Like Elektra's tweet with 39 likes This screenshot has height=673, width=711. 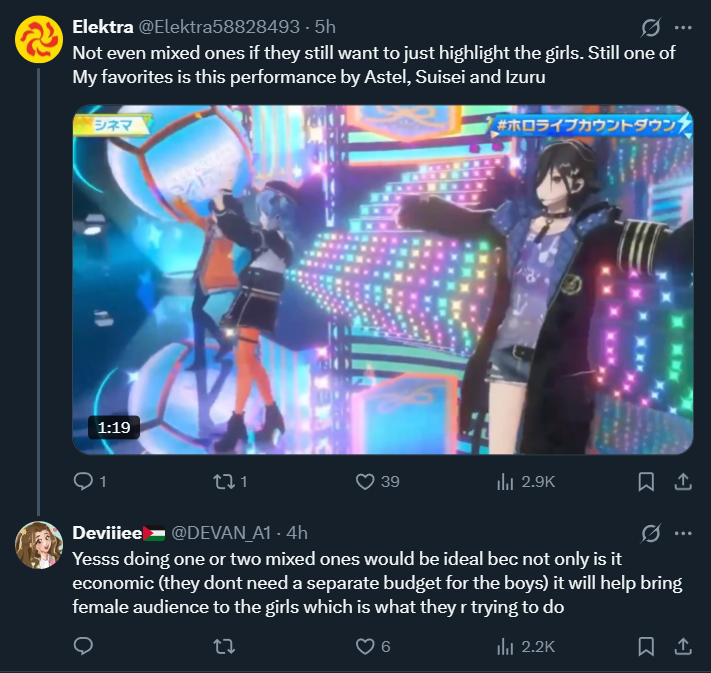tap(377, 481)
